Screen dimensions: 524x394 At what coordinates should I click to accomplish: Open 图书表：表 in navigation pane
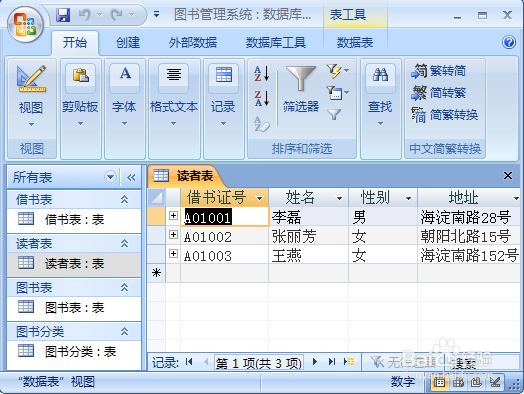pyautogui.click(x=74, y=308)
